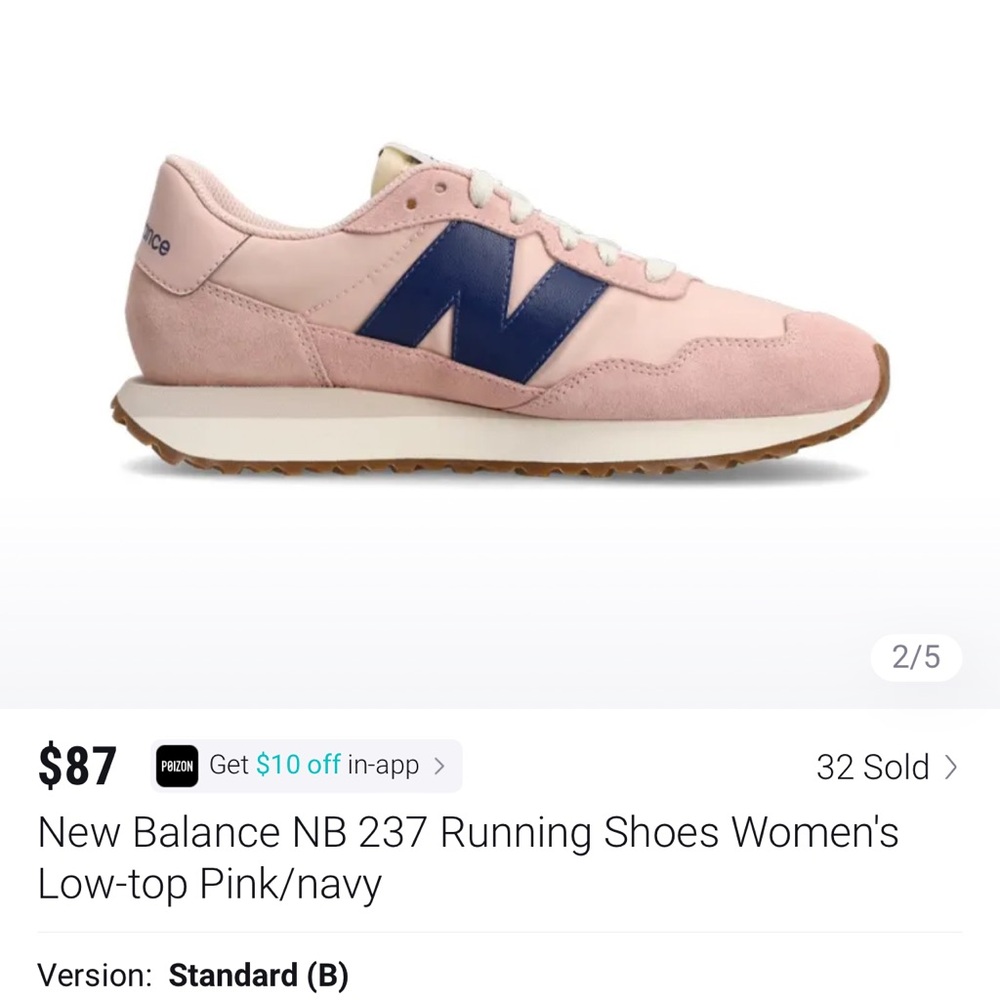Tap the POIZON app logo icon
The image size is (1000, 1000).
point(176,764)
